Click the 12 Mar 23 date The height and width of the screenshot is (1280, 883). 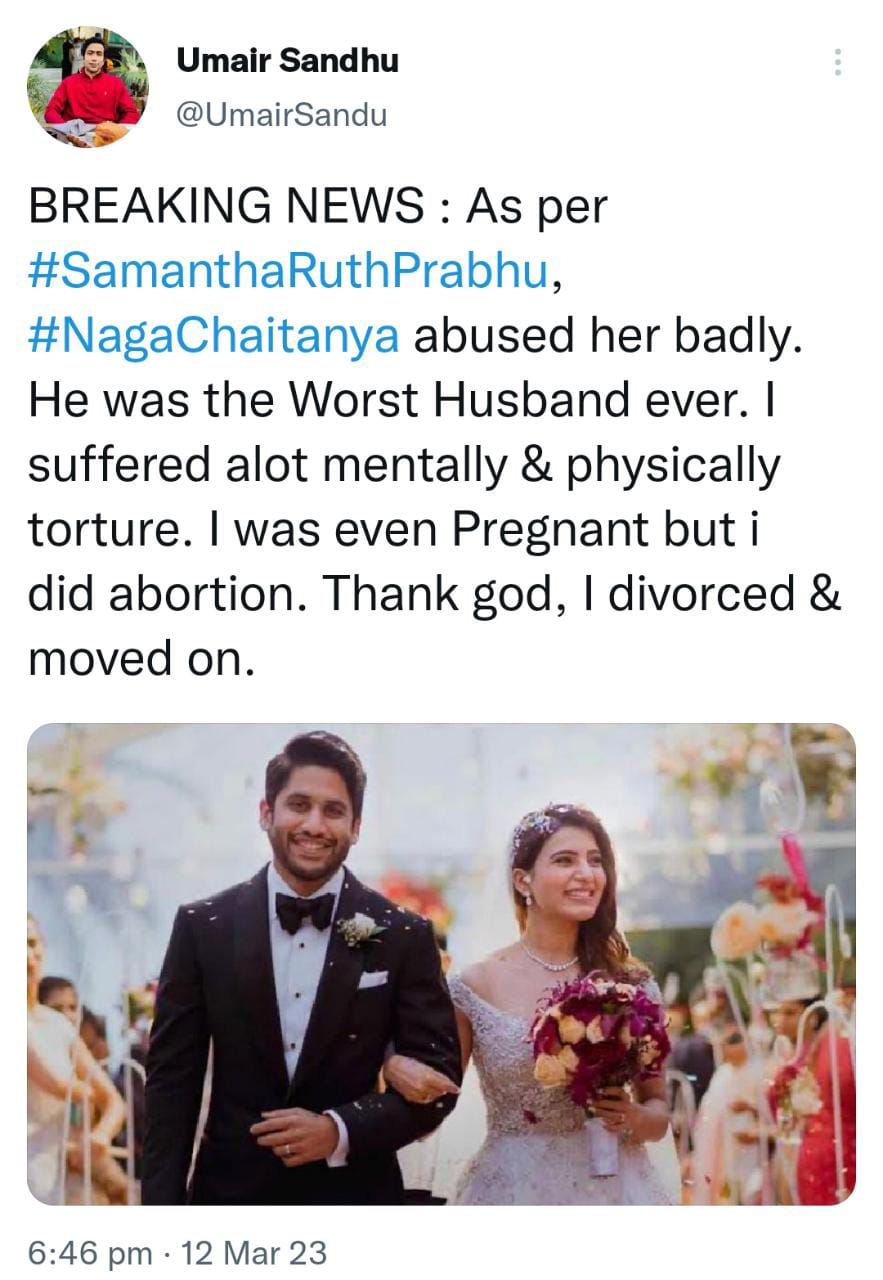coord(255,1252)
